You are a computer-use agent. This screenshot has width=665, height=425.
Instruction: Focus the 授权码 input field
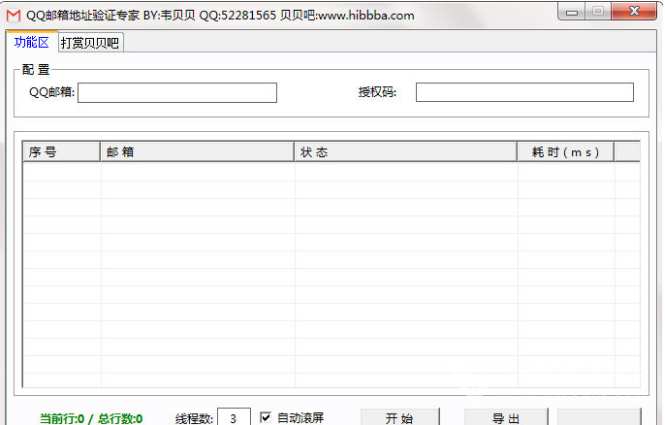(525, 92)
